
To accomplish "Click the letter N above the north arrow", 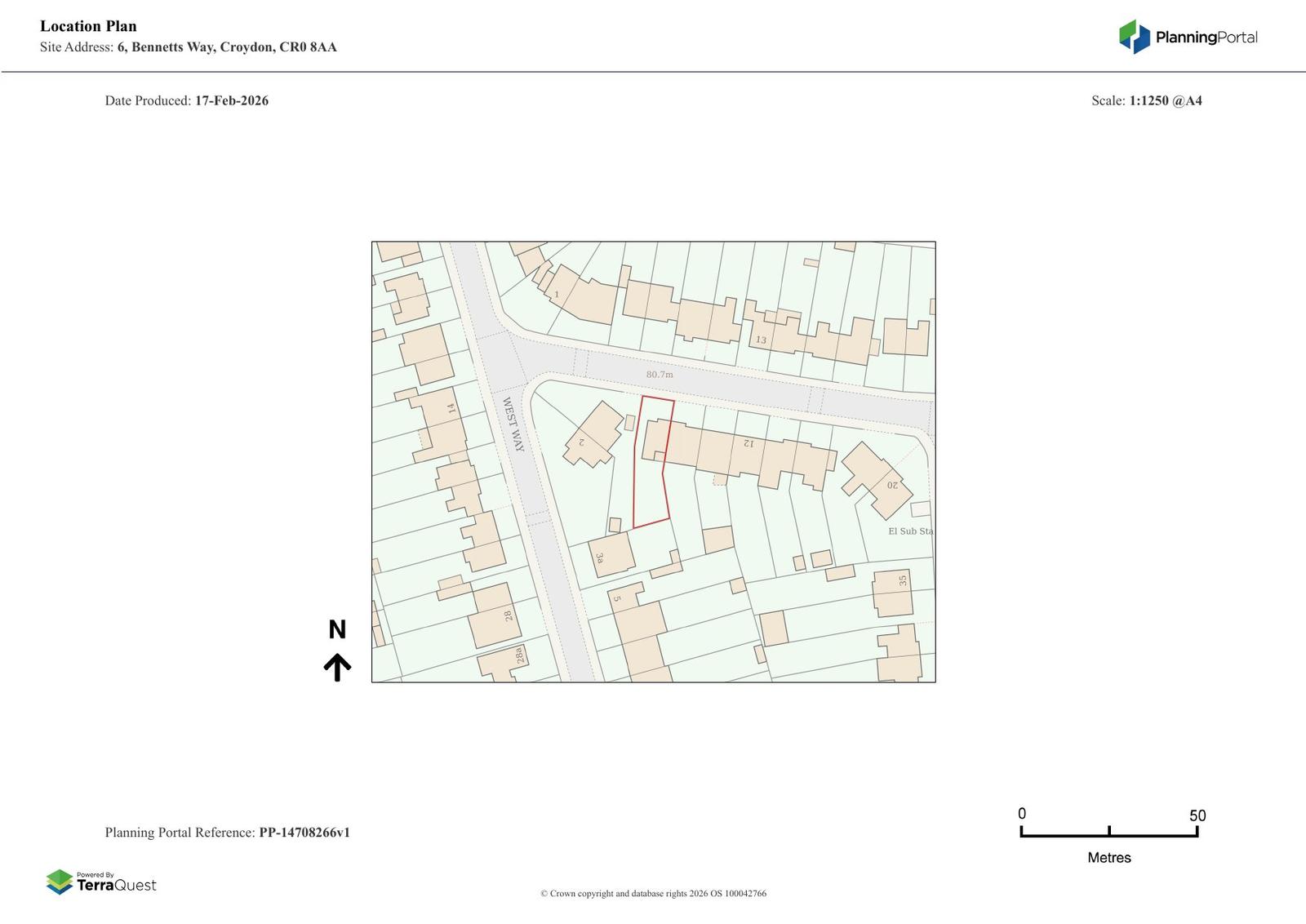I will (337, 629).
